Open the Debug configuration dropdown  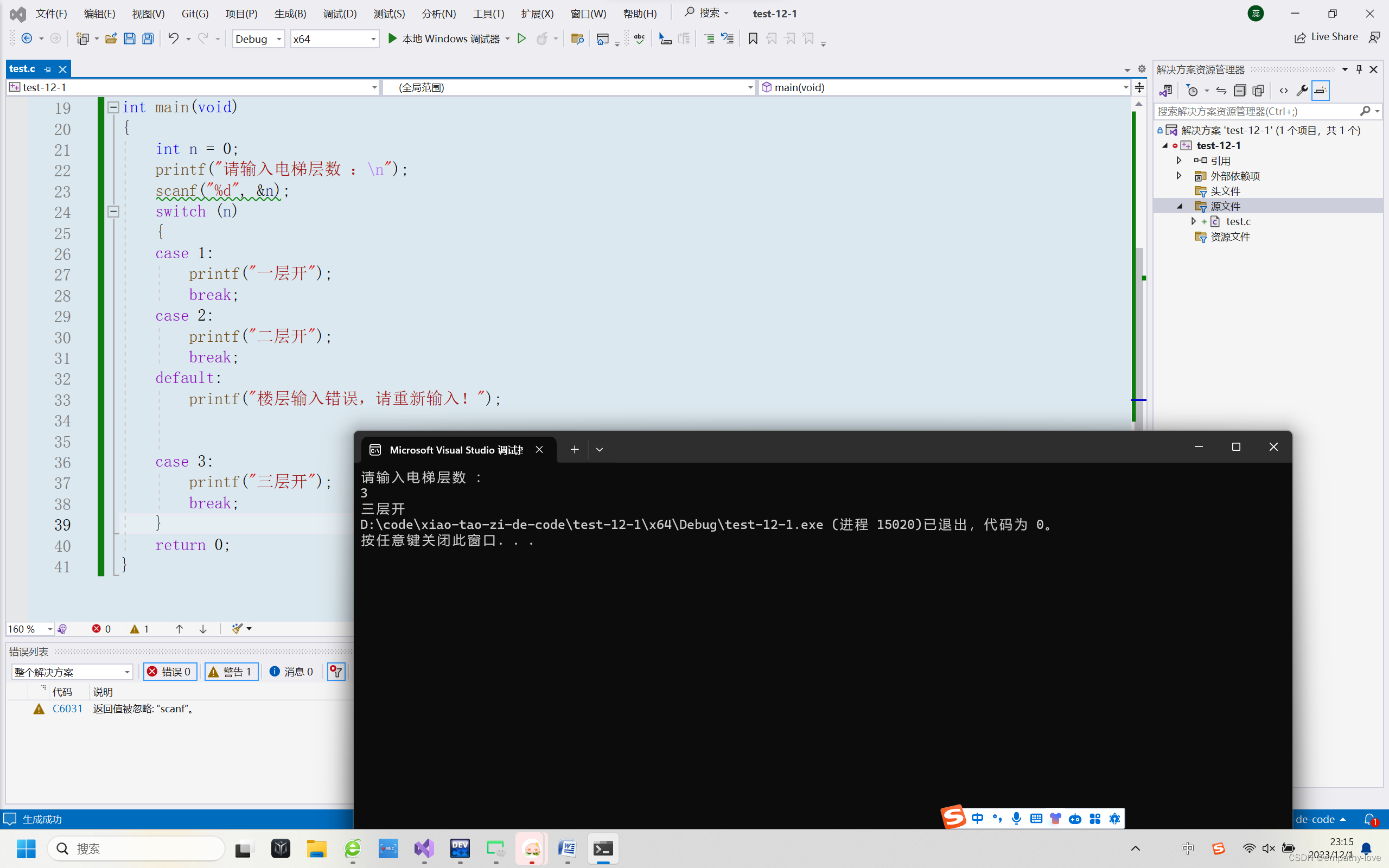pos(258,39)
